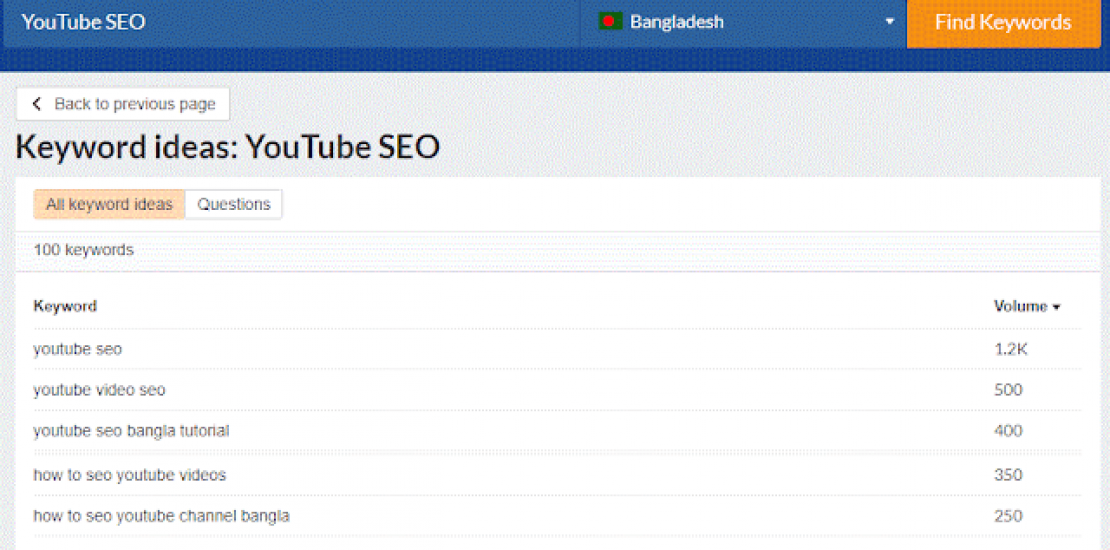Click the "100 keywords" count label
This screenshot has width=1110, height=550.
[83, 250]
